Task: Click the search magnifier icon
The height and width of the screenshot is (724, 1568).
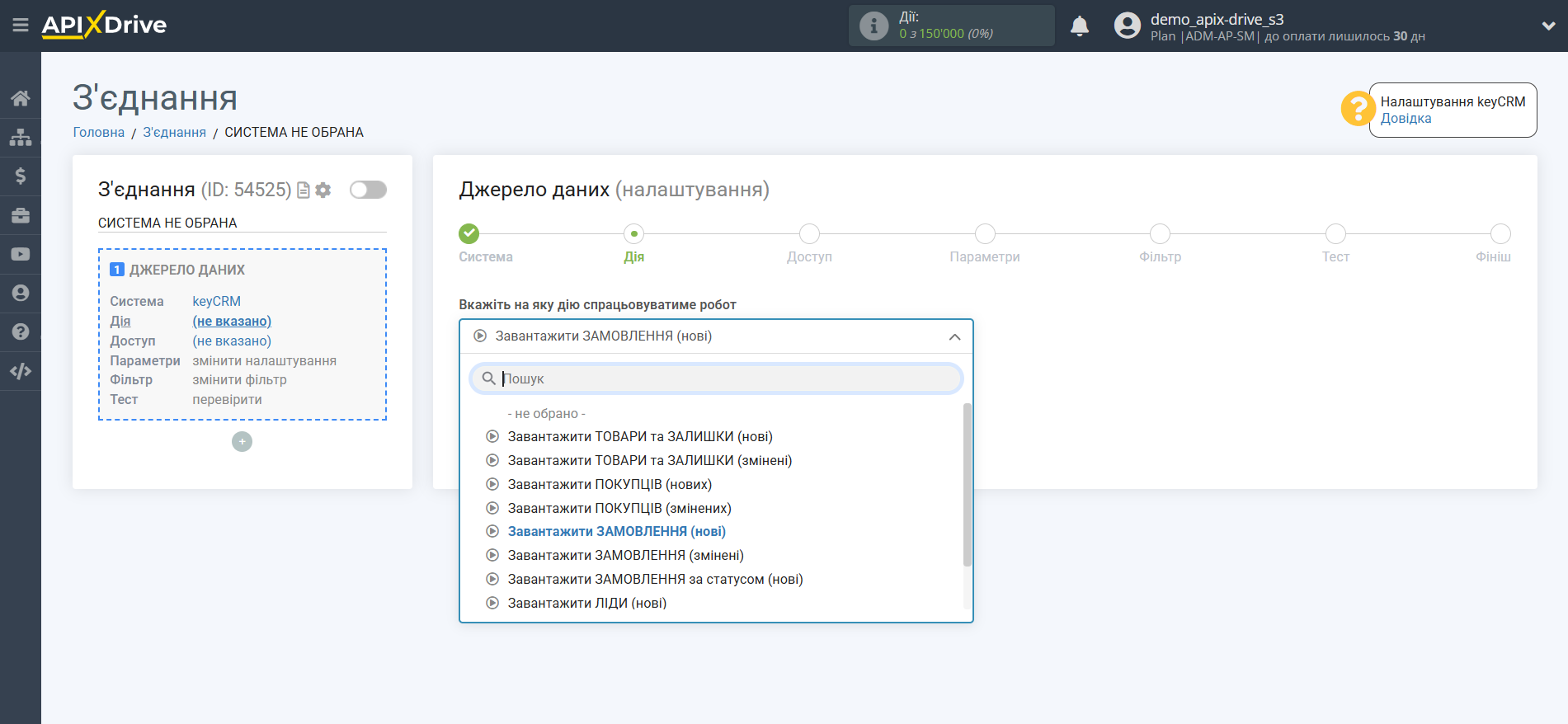Action: [488, 378]
